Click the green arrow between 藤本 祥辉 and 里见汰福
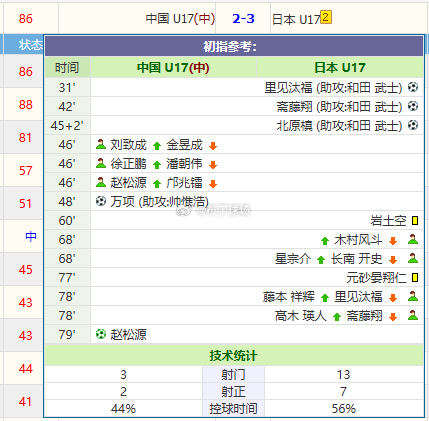The height and width of the screenshot is (421, 429). pos(325,298)
